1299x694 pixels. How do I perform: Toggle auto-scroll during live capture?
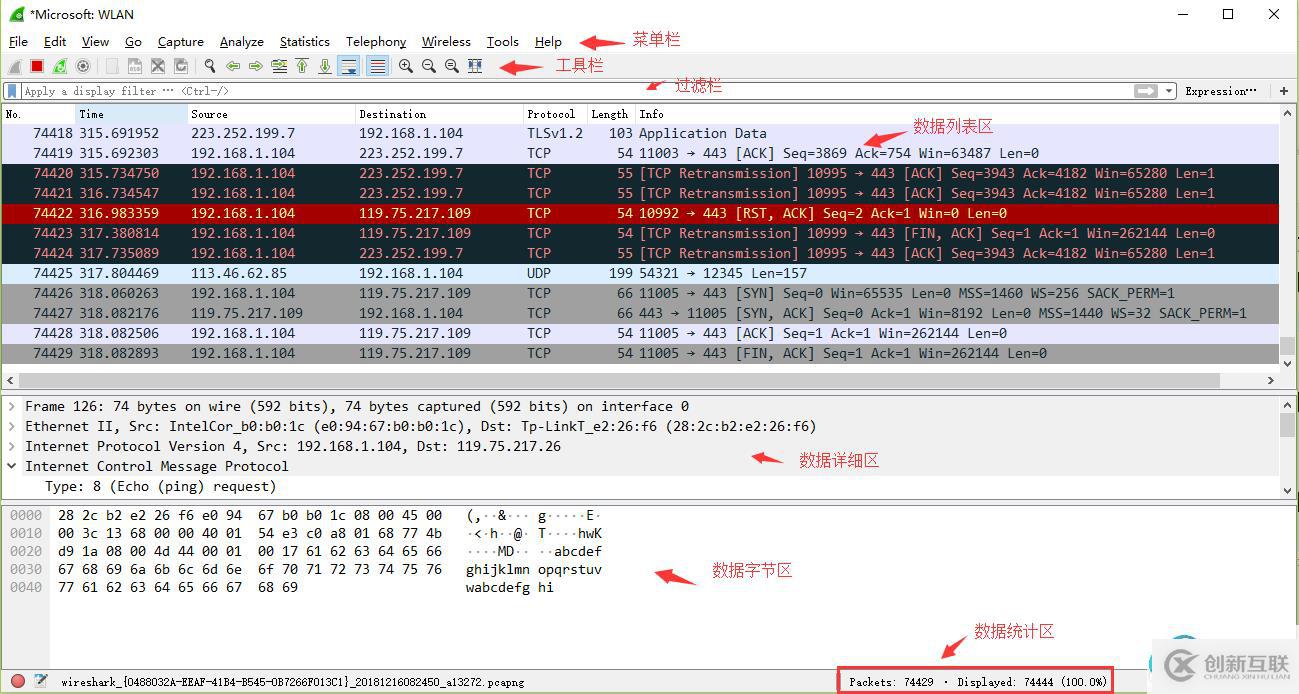[349, 66]
